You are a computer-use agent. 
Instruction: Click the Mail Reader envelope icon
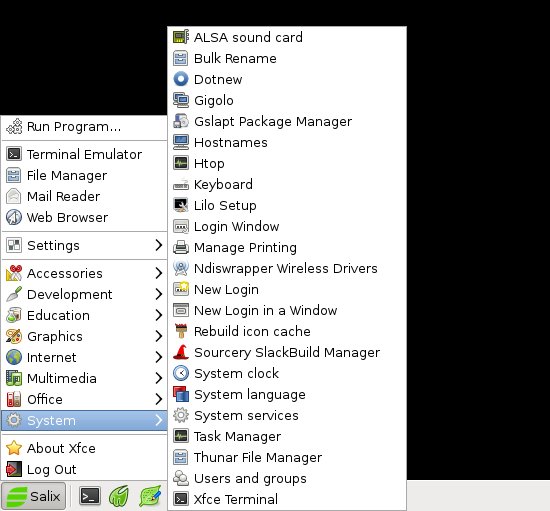click(14, 196)
